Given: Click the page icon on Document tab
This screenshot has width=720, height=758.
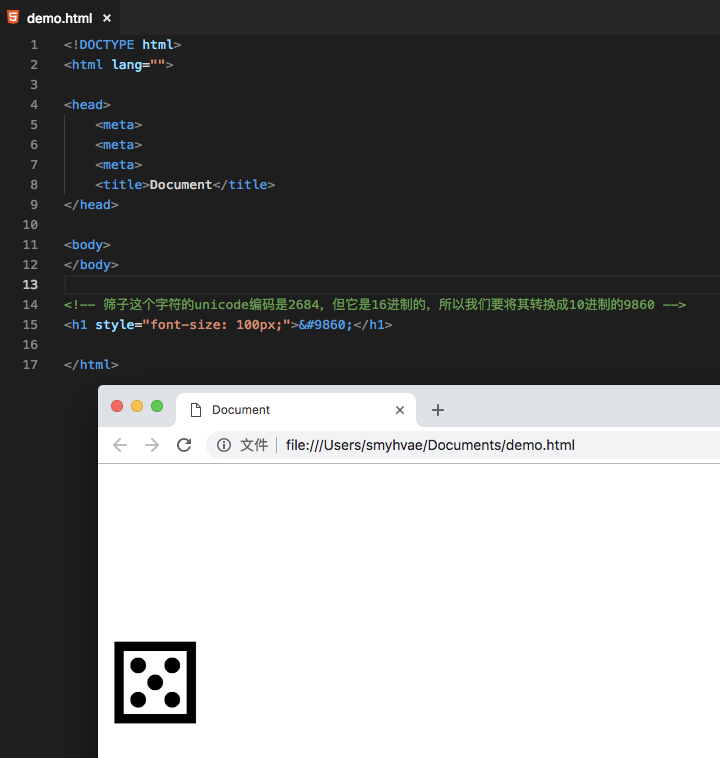Looking at the screenshot, I should (196, 410).
